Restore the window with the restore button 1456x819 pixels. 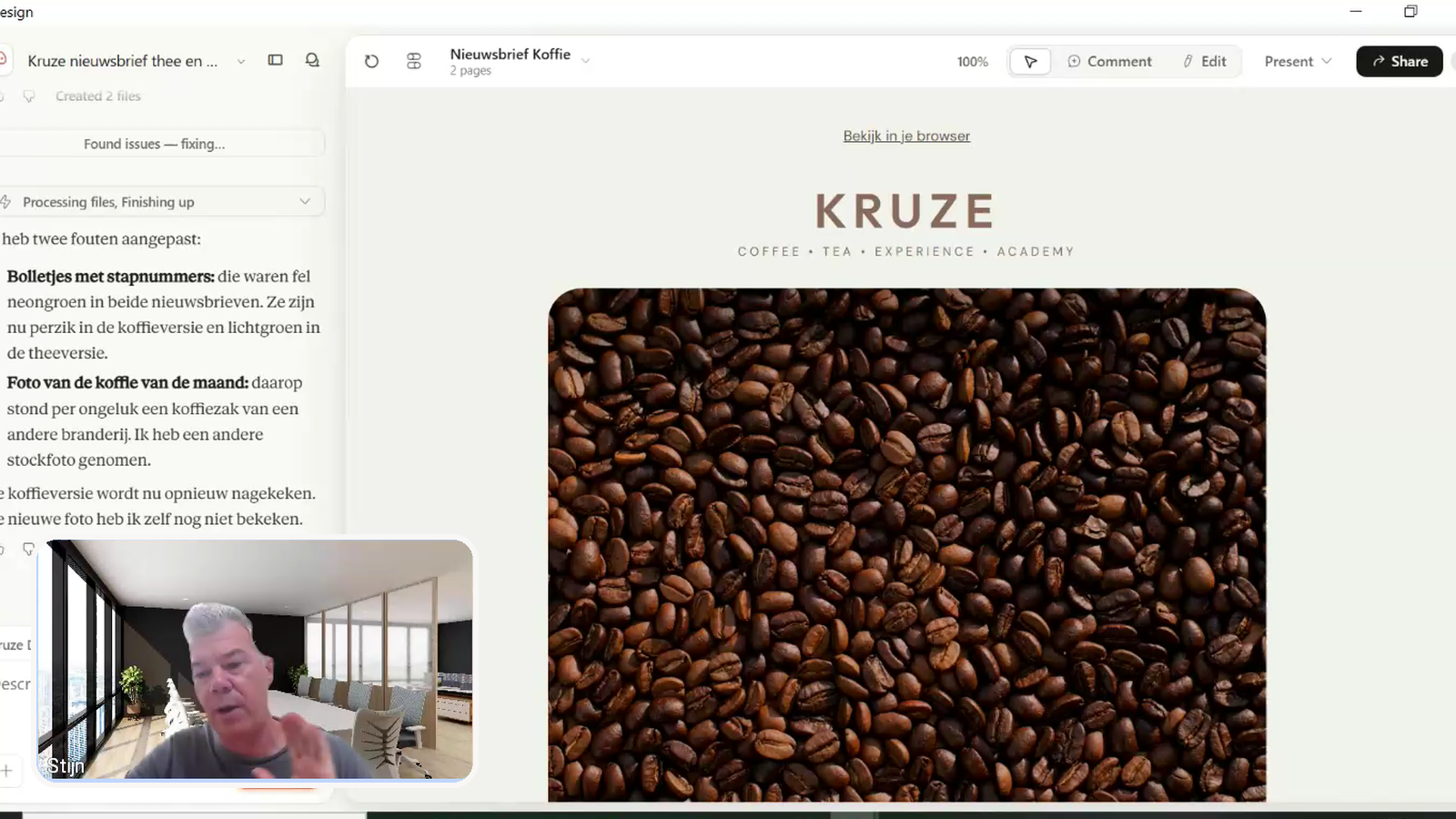coord(1410,11)
